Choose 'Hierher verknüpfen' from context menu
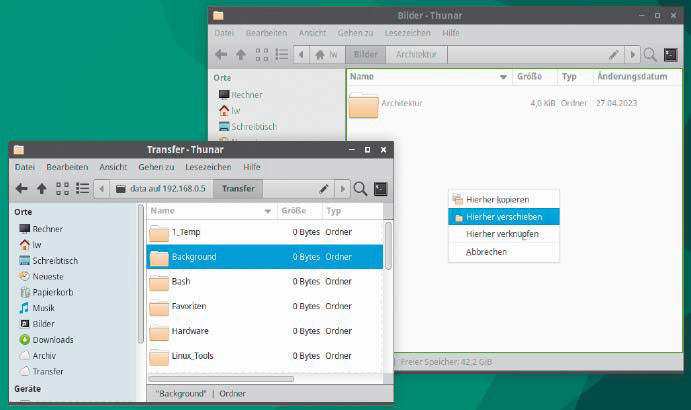691x410 pixels. pos(504,234)
